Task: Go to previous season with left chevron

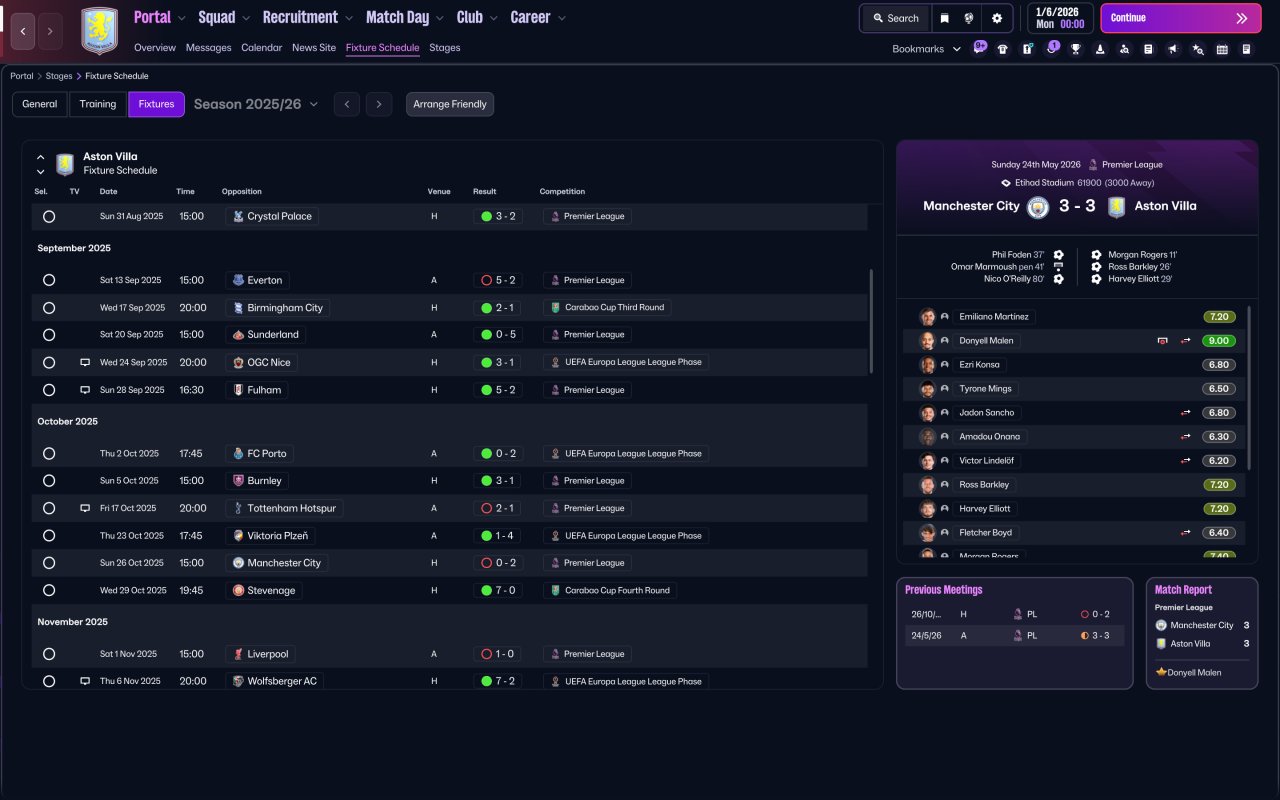Action: [x=347, y=104]
